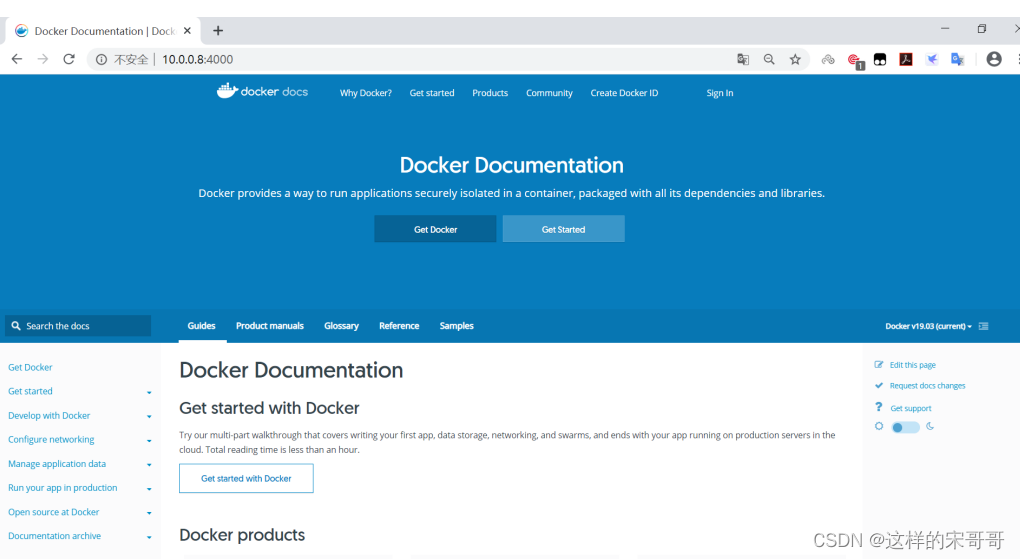Click the Get started with Docker button
The height and width of the screenshot is (559, 1020).
pos(246,478)
